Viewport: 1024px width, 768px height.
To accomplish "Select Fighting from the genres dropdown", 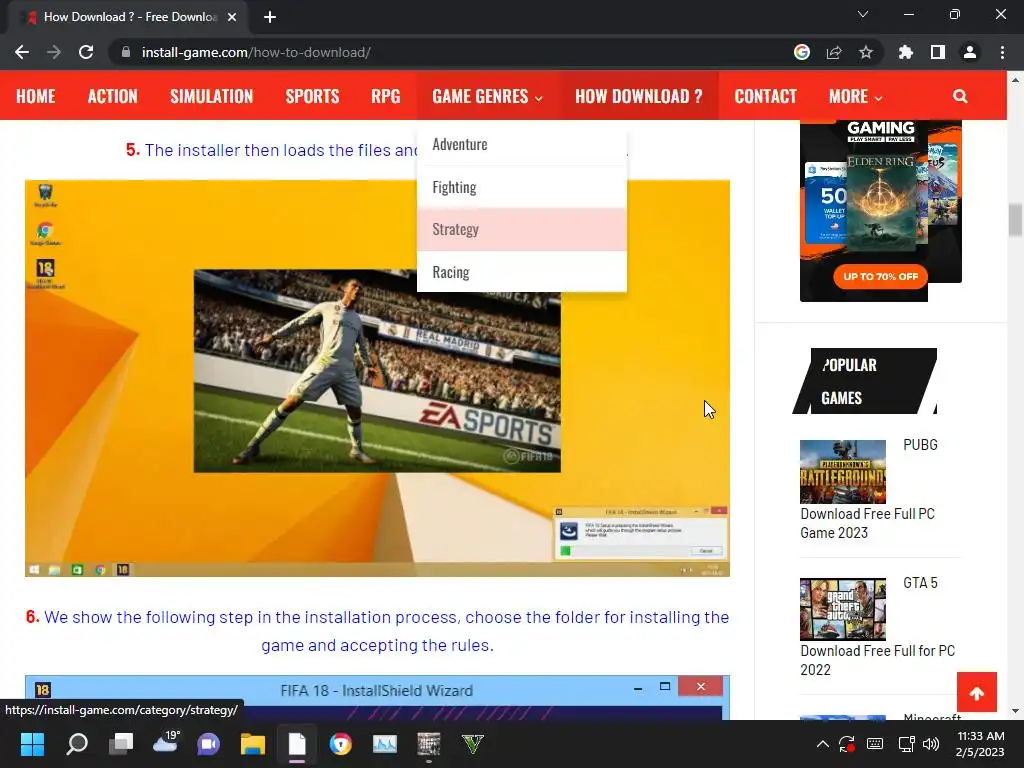I will [x=522, y=187].
